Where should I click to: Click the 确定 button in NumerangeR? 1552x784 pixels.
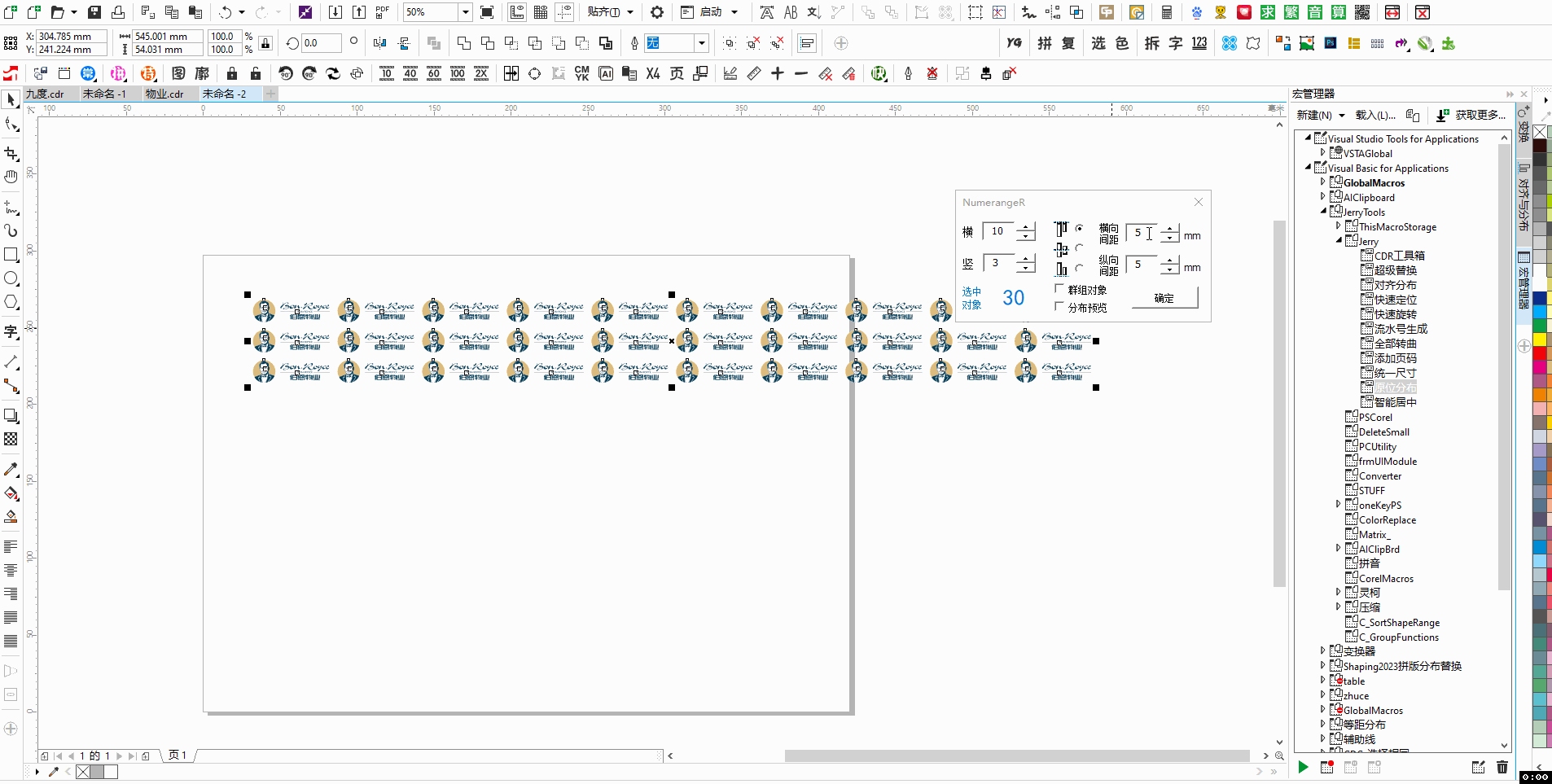point(1164,299)
